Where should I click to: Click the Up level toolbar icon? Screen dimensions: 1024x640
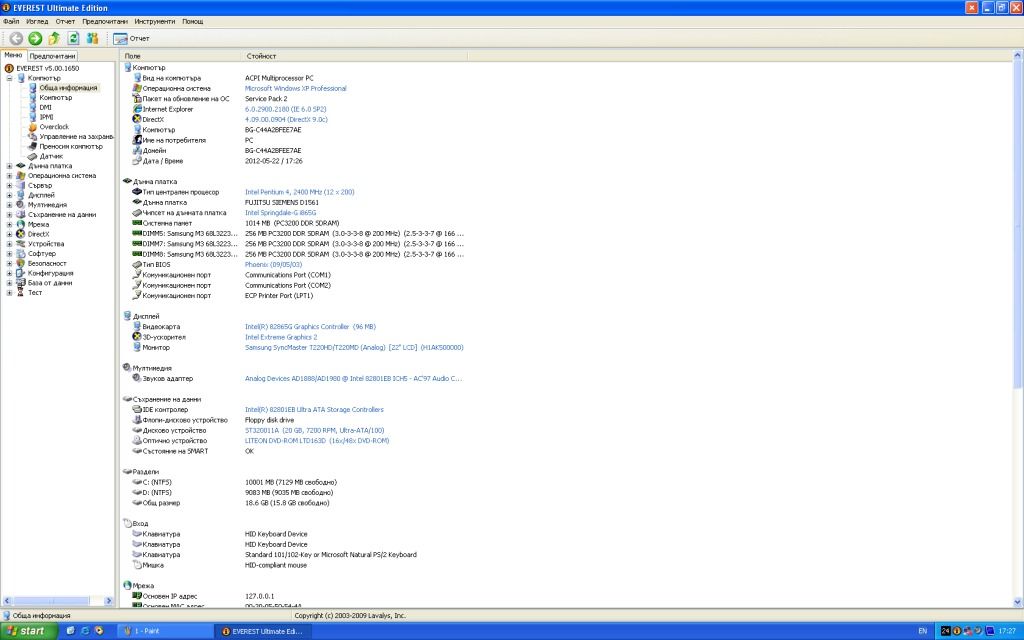point(54,39)
